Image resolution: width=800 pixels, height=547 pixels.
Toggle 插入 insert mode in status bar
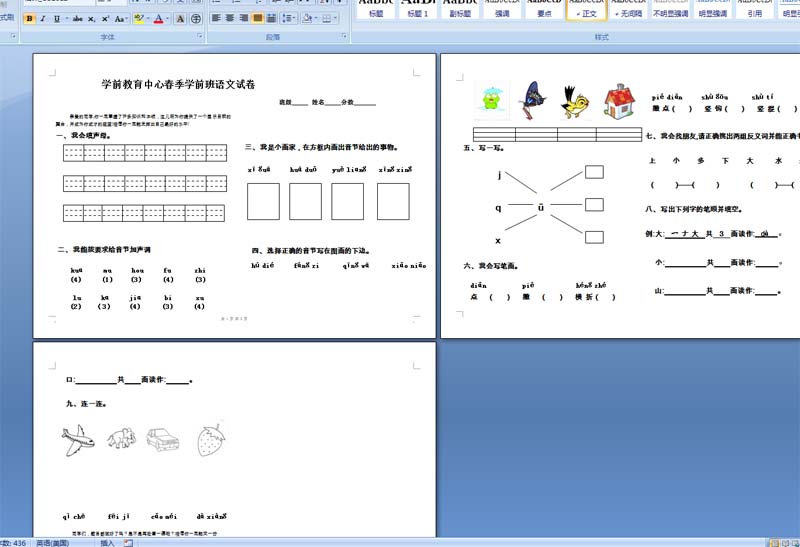(107, 543)
